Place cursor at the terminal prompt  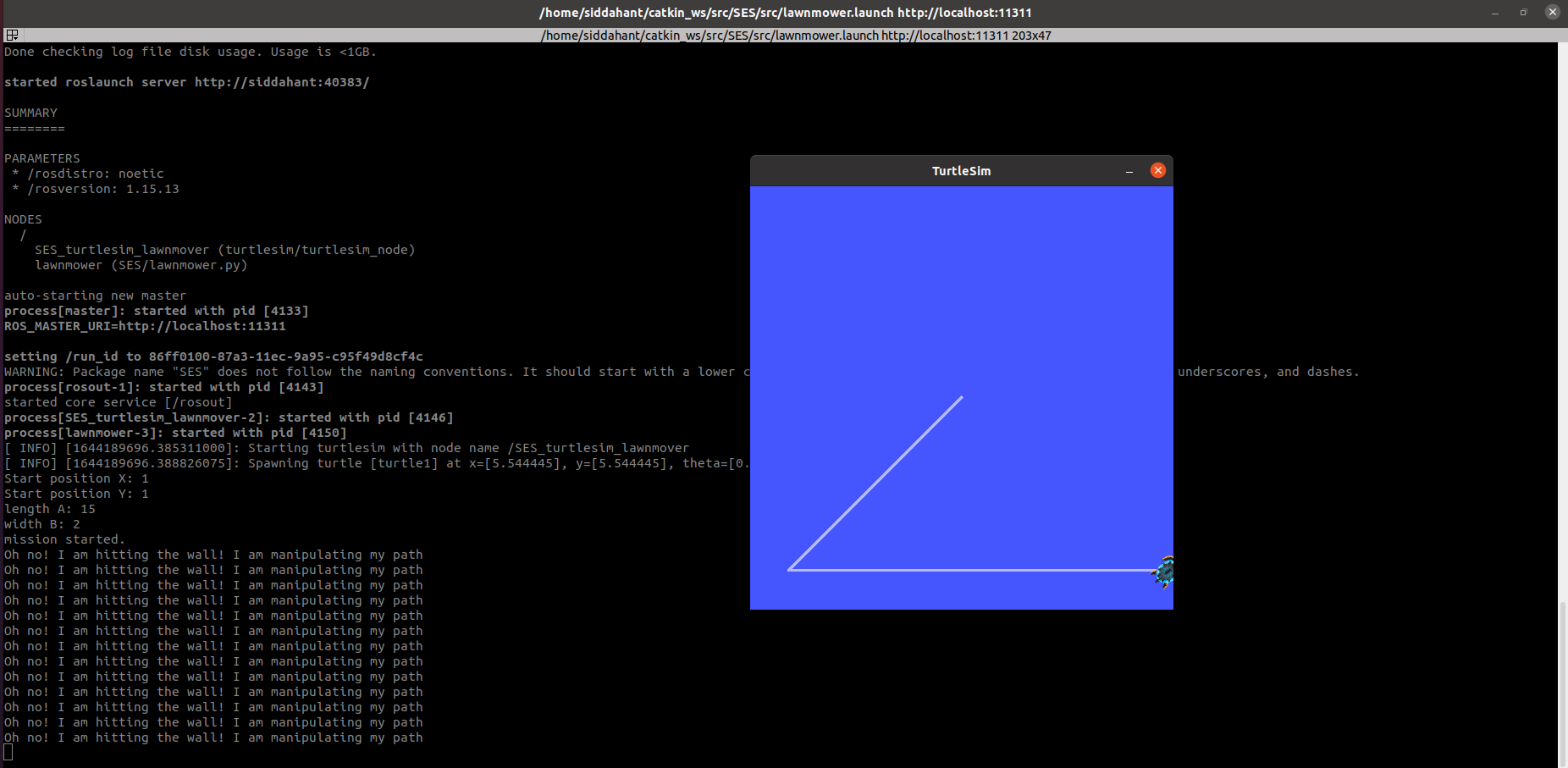coord(8,751)
